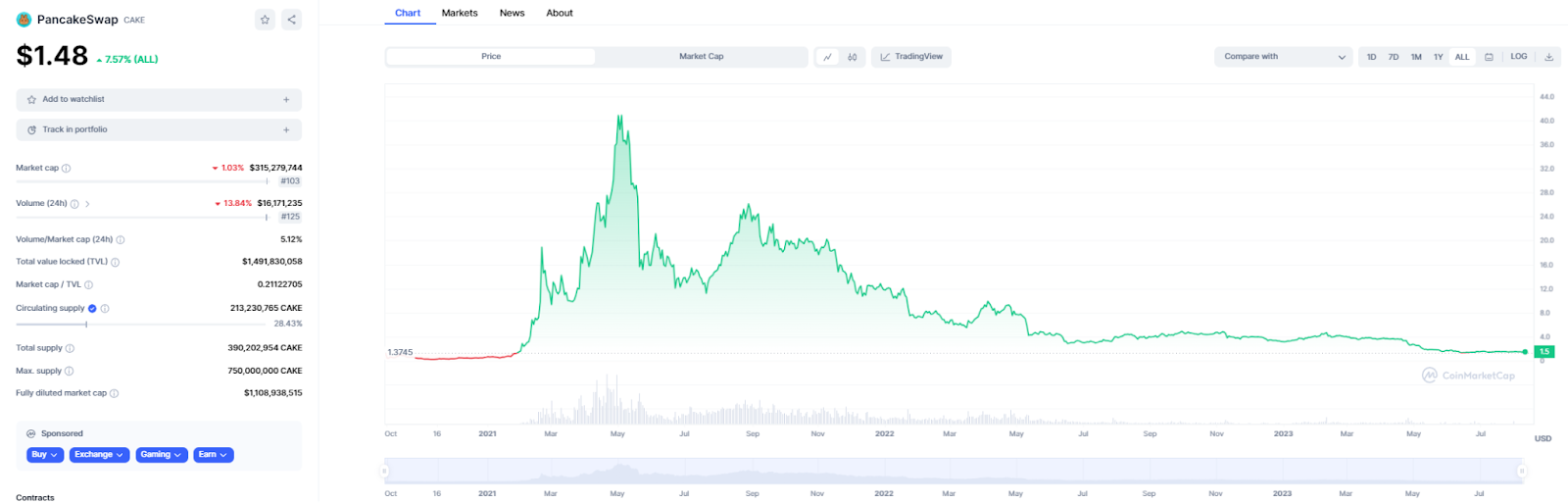Click plus icon on Add to watchlist
This screenshot has height=503, width=1568.
click(286, 100)
